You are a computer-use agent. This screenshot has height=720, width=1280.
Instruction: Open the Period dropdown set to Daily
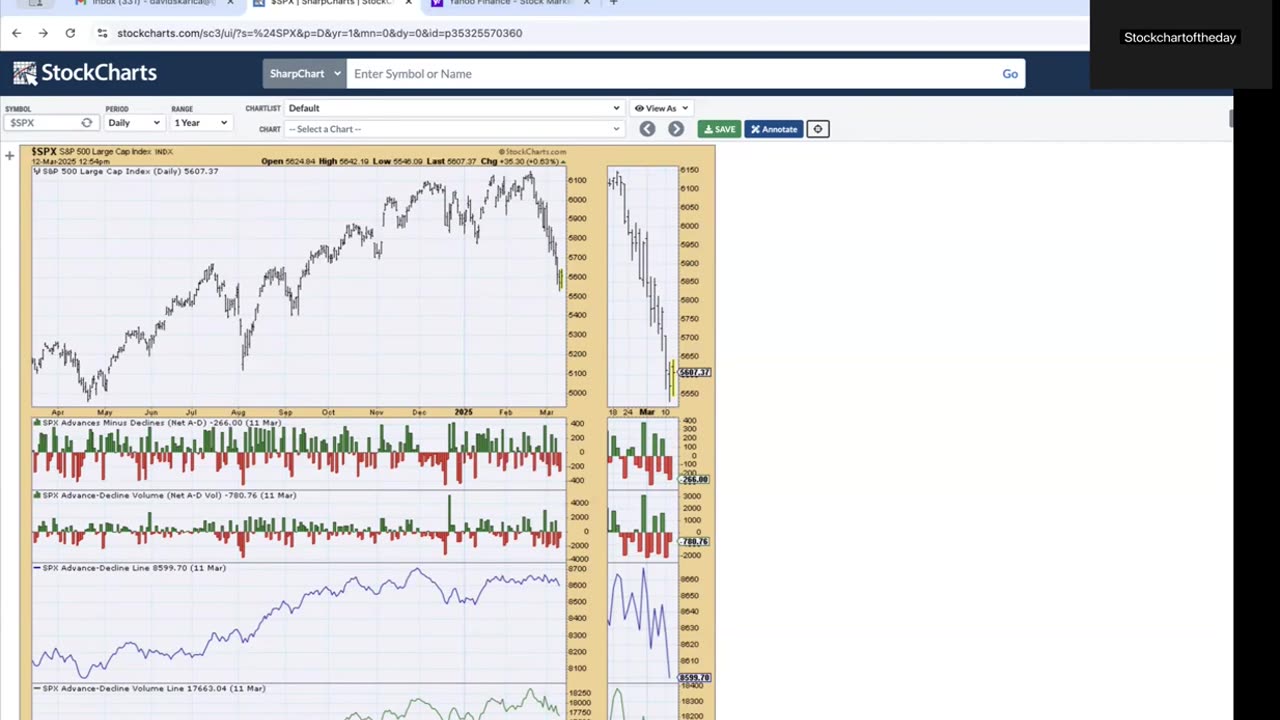(133, 123)
